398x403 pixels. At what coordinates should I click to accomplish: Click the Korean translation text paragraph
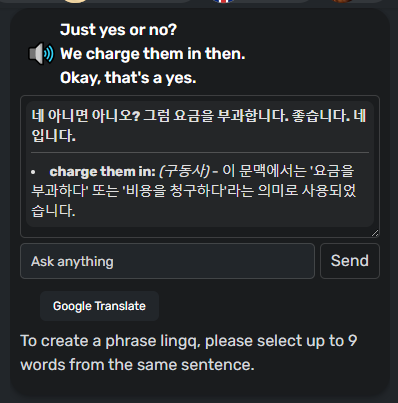[199, 126]
